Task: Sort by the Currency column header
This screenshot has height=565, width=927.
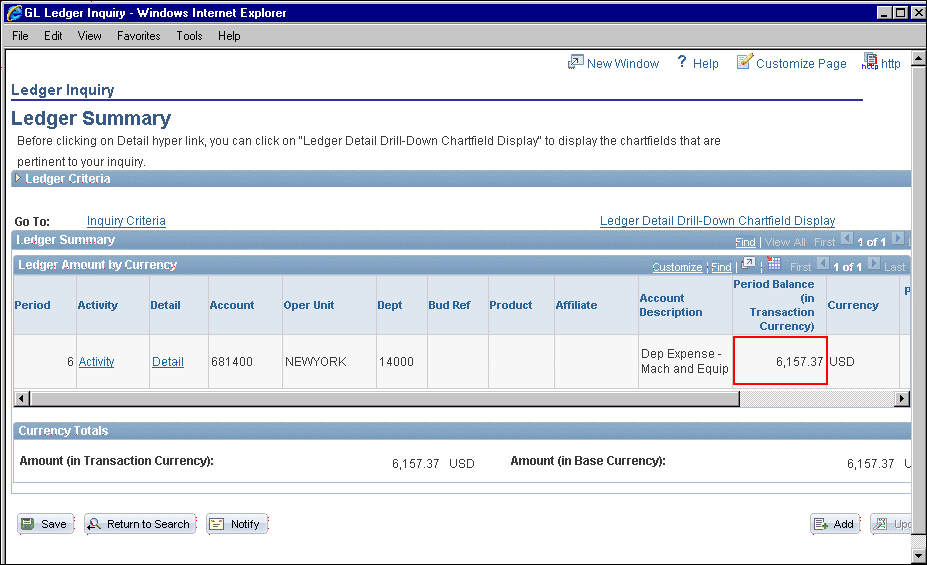Action: (x=853, y=306)
